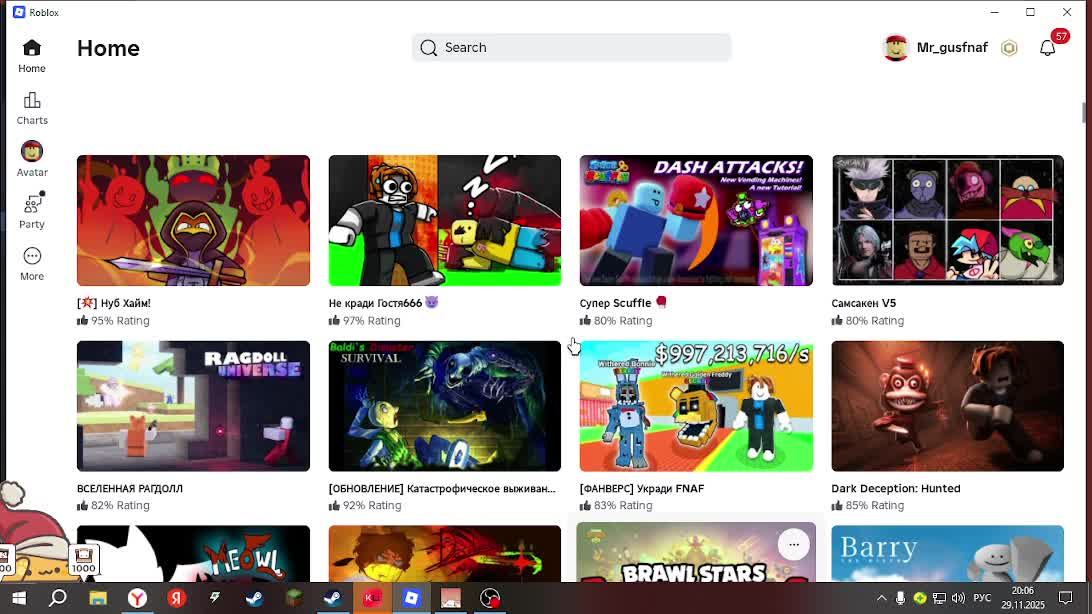
Task: Show hidden system tray icons
Action: (x=882, y=598)
